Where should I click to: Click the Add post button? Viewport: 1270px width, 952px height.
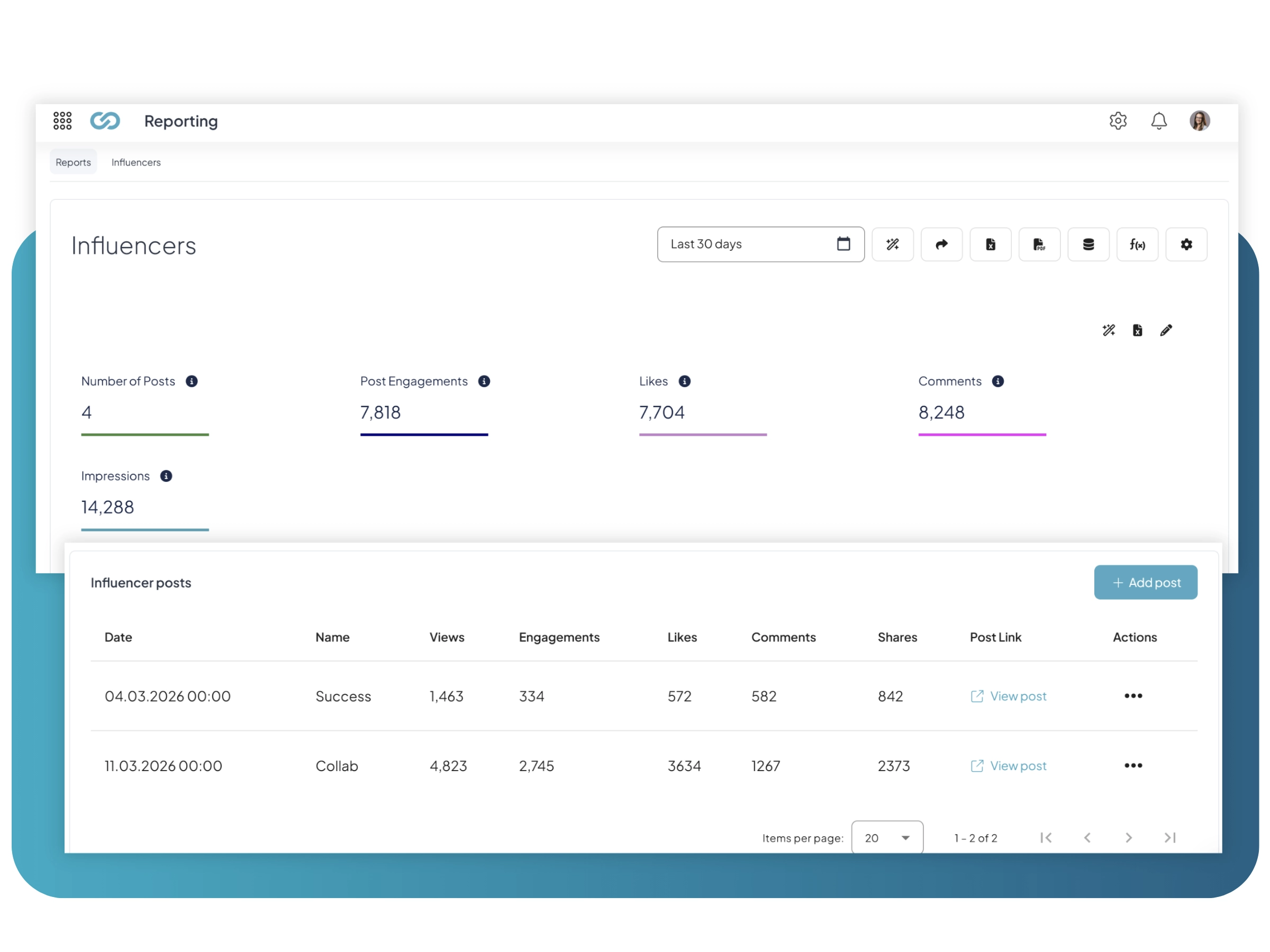(x=1146, y=582)
